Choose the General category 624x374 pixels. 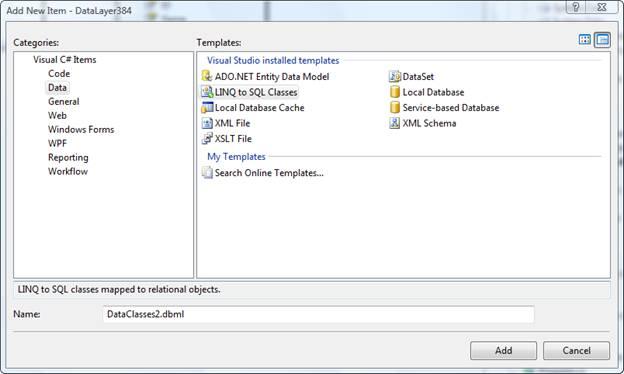[64, 101]
